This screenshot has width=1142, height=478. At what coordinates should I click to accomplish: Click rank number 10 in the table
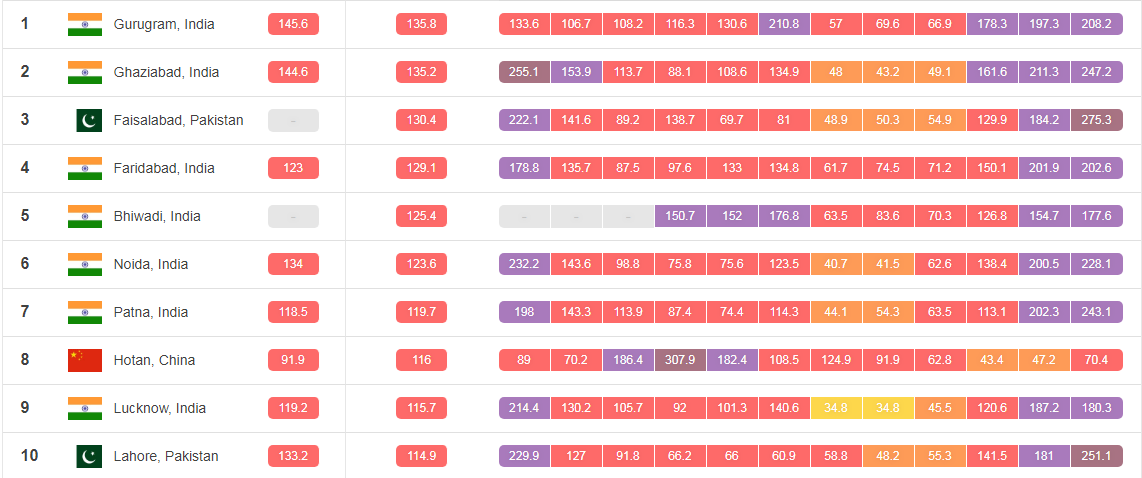(30, 456)
